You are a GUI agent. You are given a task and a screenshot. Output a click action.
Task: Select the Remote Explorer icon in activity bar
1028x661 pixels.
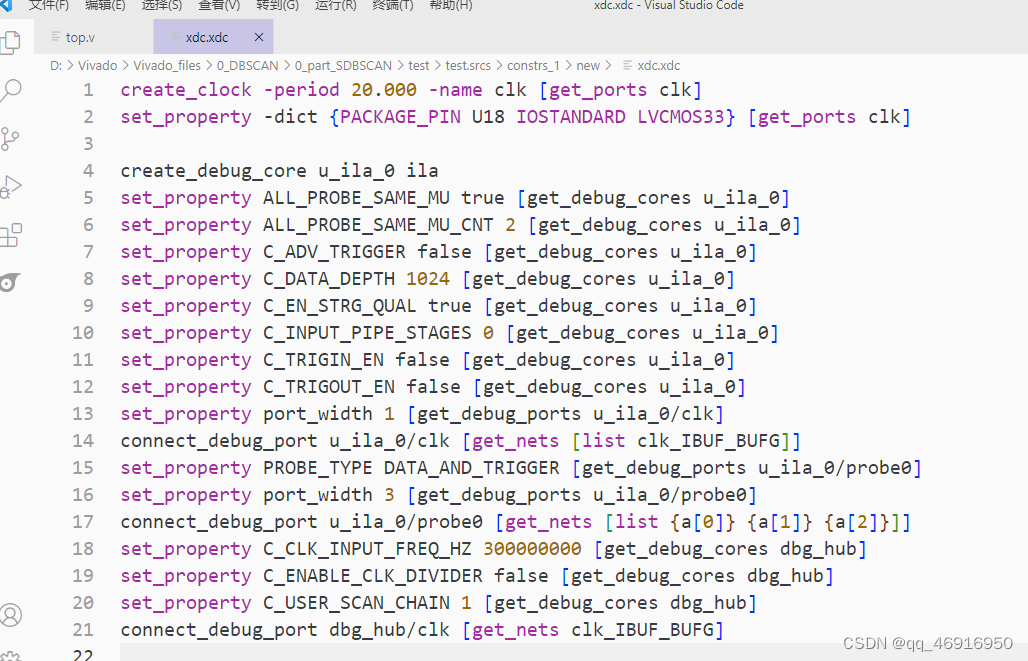tap(13, 282)
